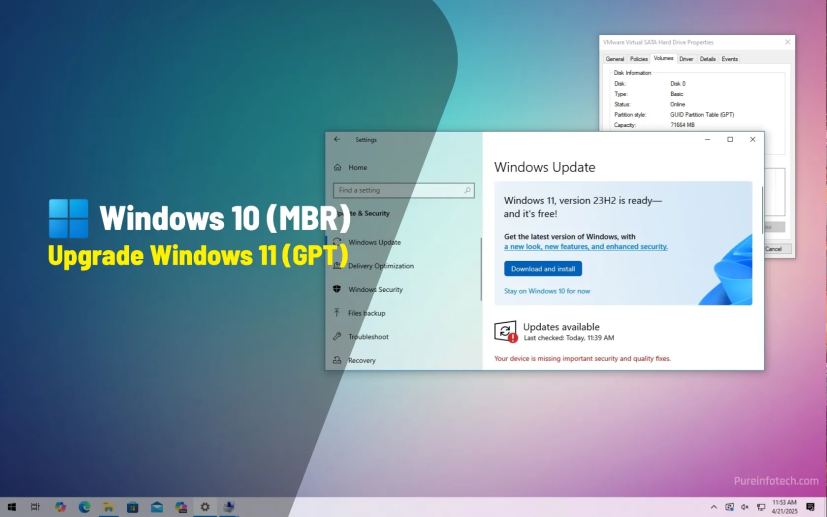The image size is (827, 517).
Task: Open the new look, new features link
Action: tap(586, 246)
